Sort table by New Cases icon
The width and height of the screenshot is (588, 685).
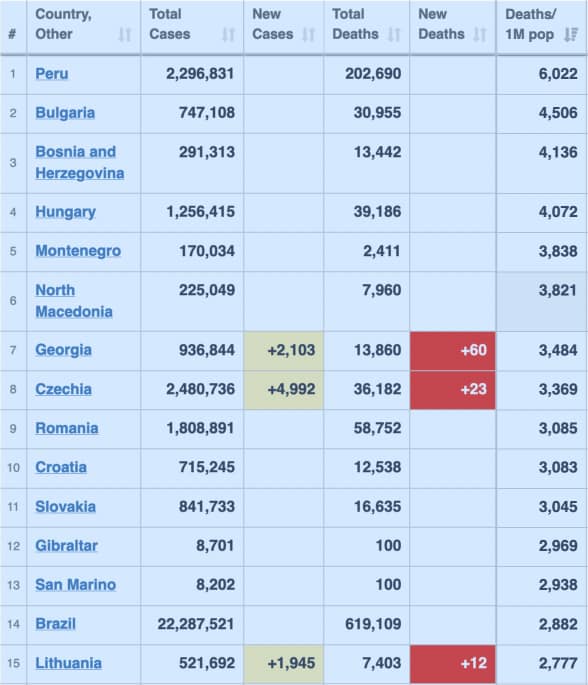tap(308, 34)
